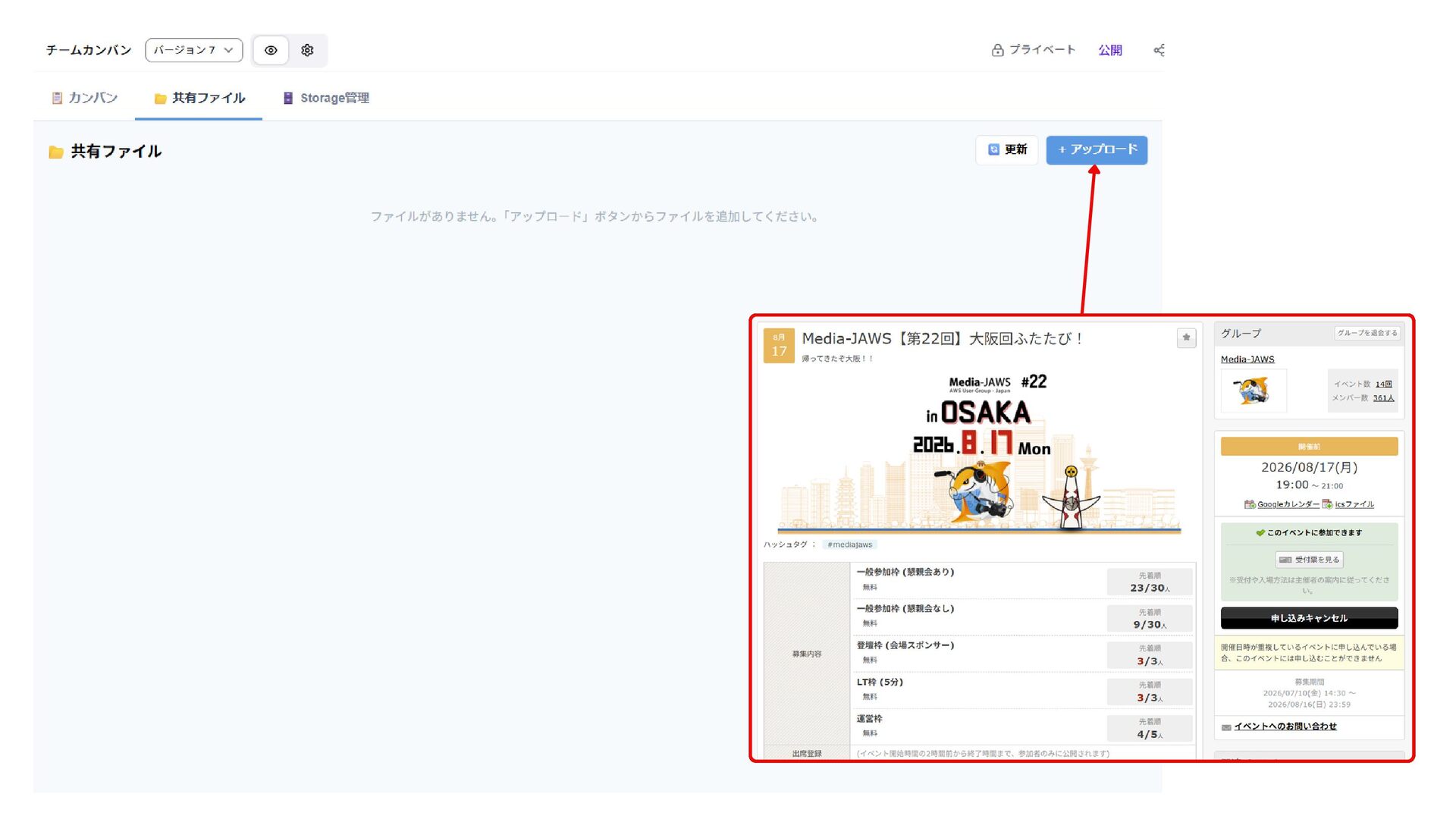Click the Media-JAWS group logo thumbnail
1456x819 pixels.
pyautogui.click(x=1254, y=391)
